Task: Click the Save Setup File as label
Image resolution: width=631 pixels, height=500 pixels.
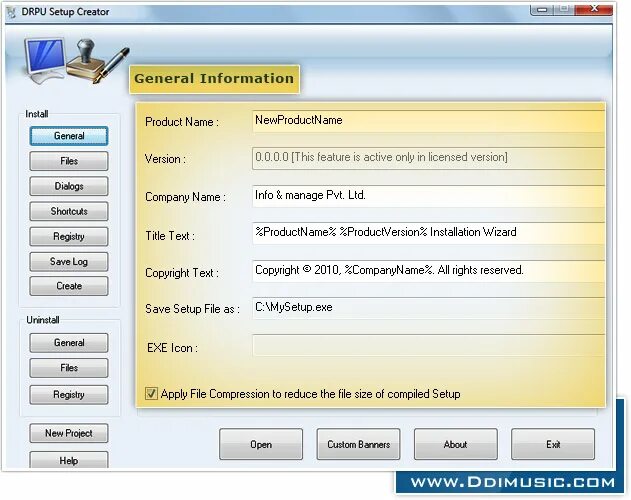Action: pyautogui.click(x=192, y=309)
